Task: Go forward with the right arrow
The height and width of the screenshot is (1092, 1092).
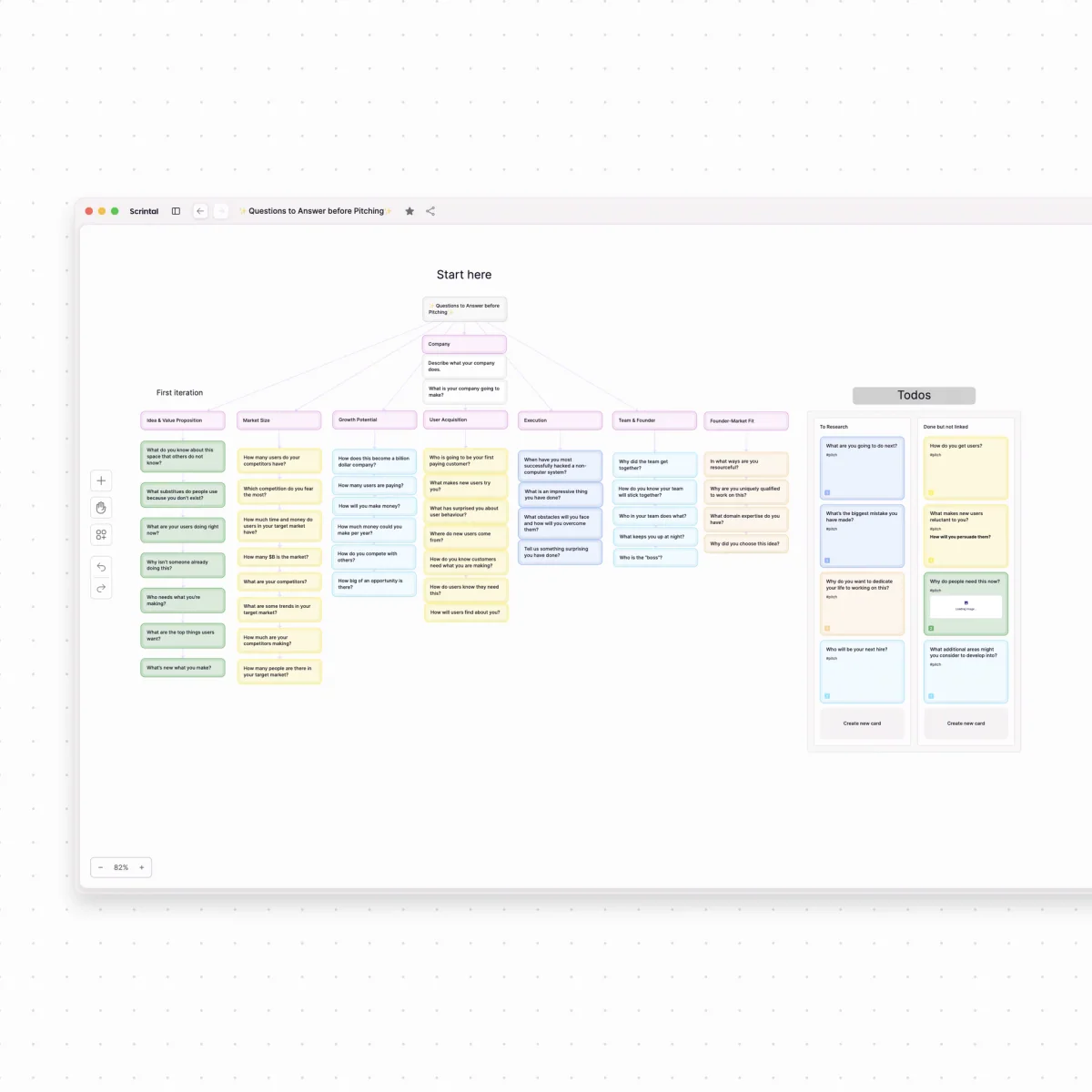Action: [x=221, y=211]
